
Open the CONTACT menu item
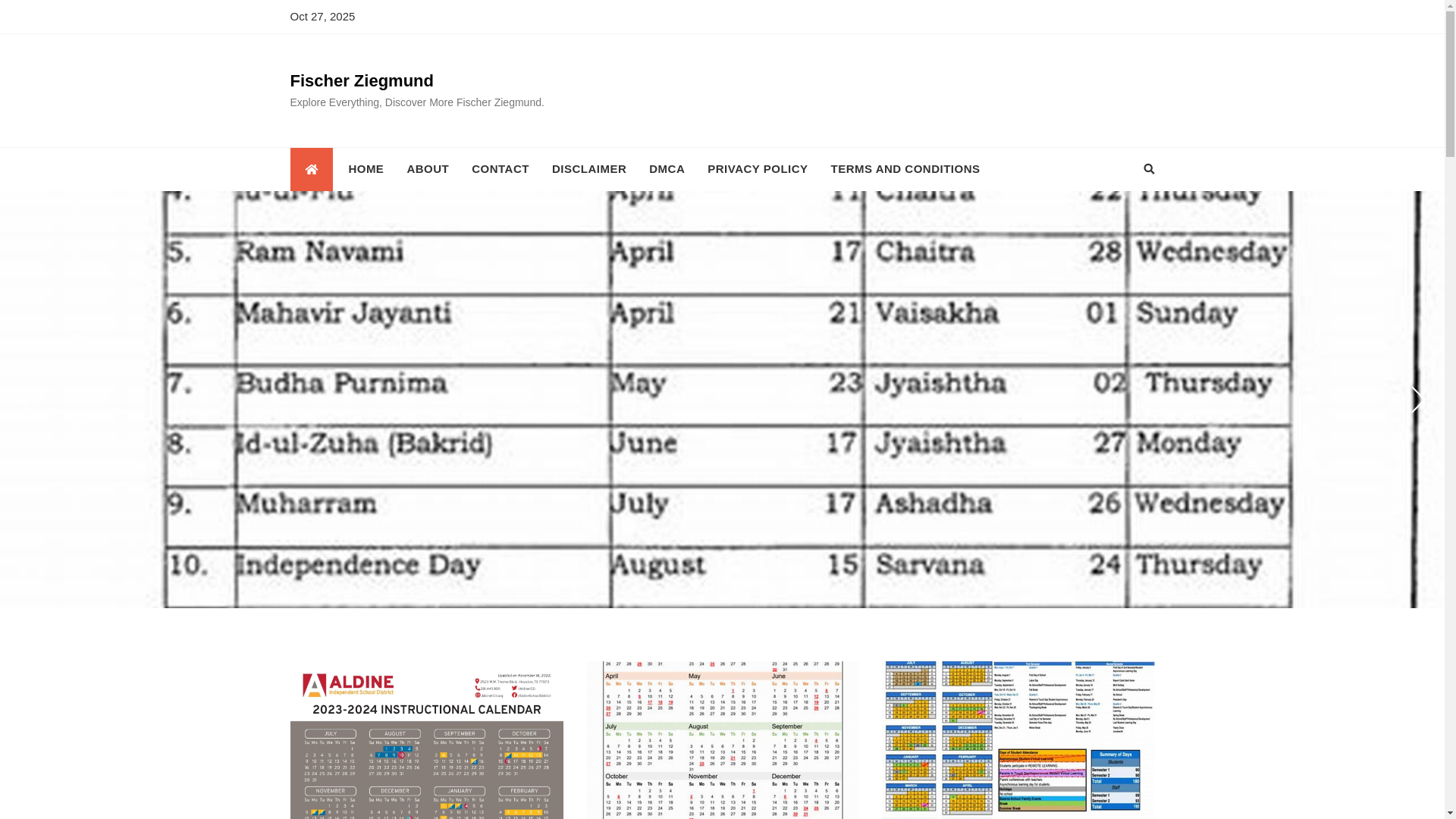pos(500,169)
